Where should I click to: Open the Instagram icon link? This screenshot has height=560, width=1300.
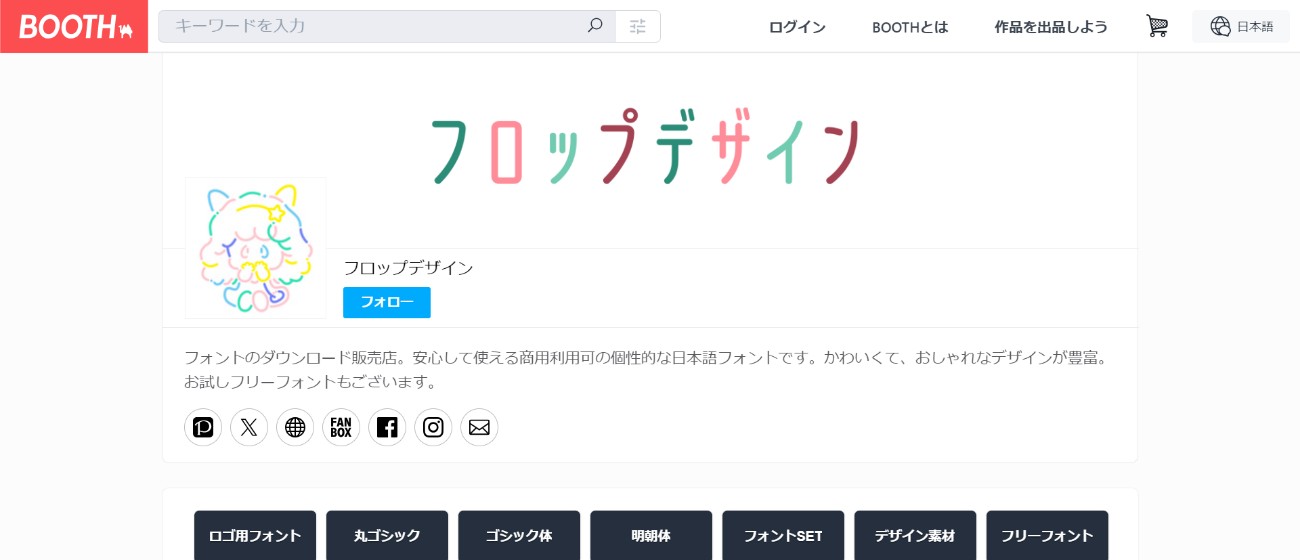point(433,427)
